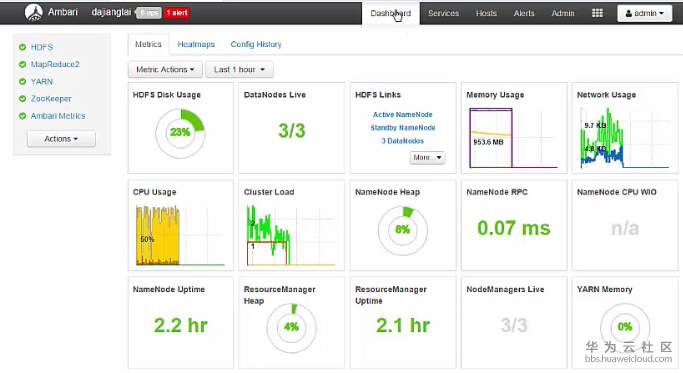Open the Last 1 hour time range dropdown
683x373 pixels.
(x=239, y=70)
